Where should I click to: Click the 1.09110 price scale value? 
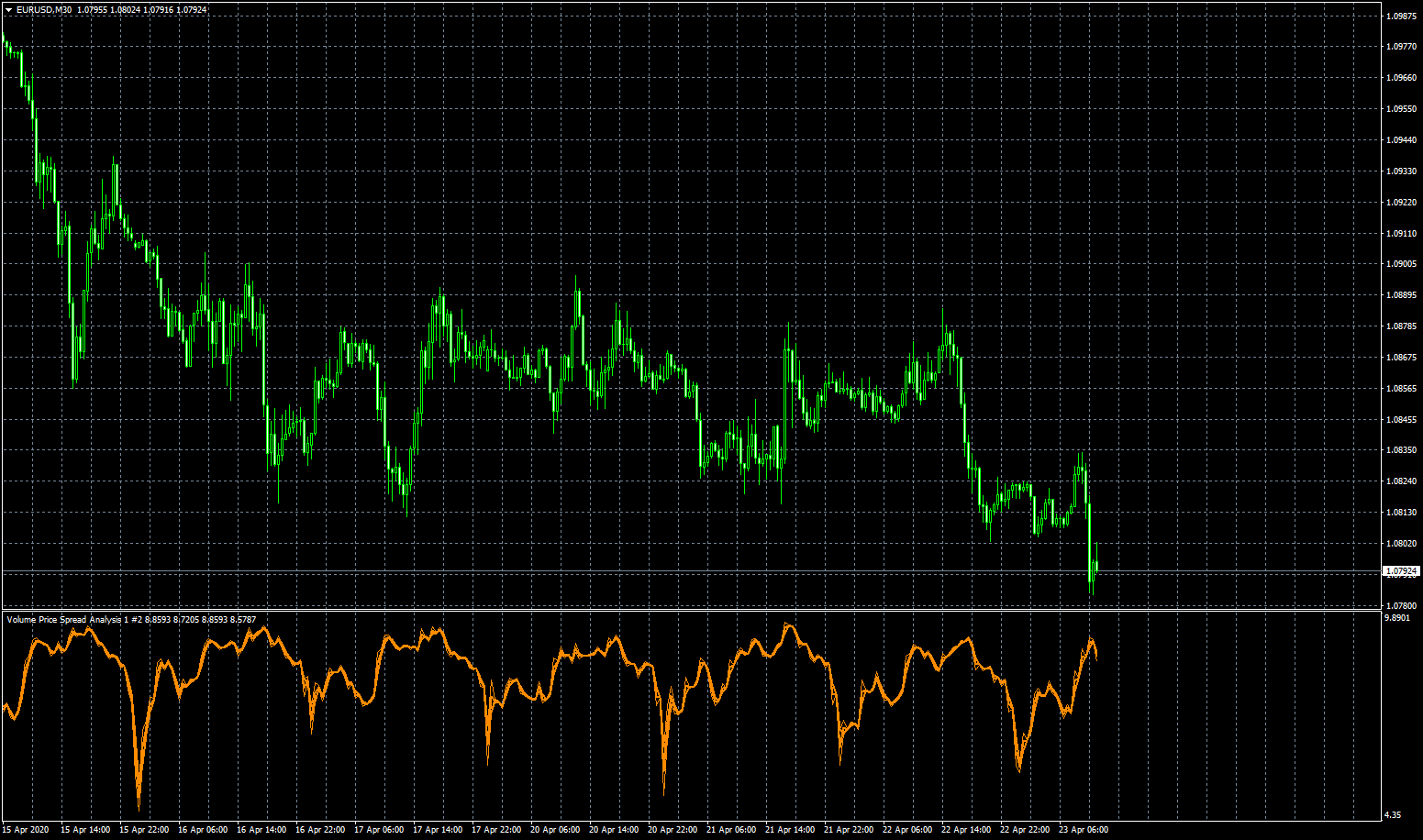pyautogui.click(x=1404, y=234)
